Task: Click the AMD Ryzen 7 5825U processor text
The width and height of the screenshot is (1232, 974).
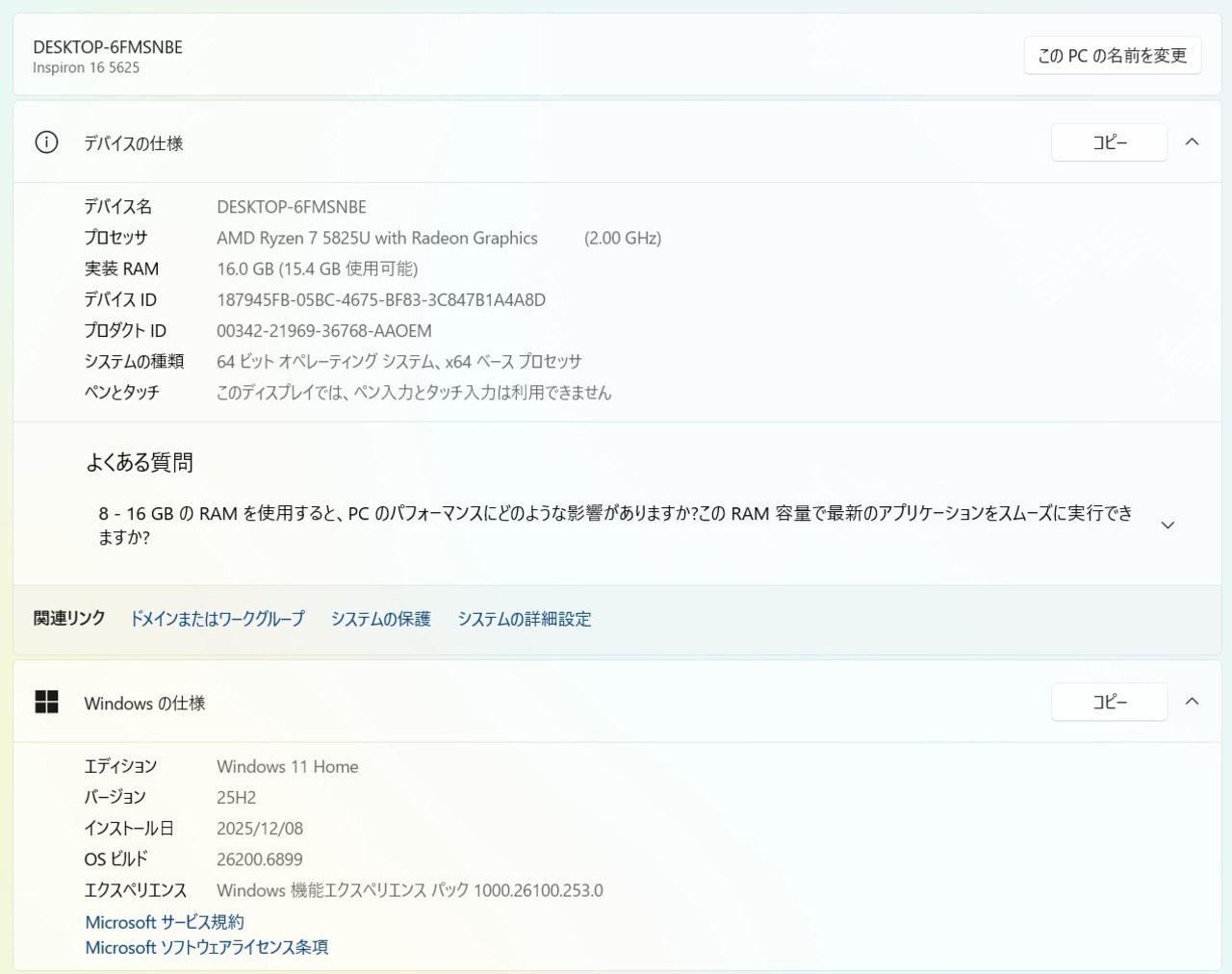Action: 376,238
